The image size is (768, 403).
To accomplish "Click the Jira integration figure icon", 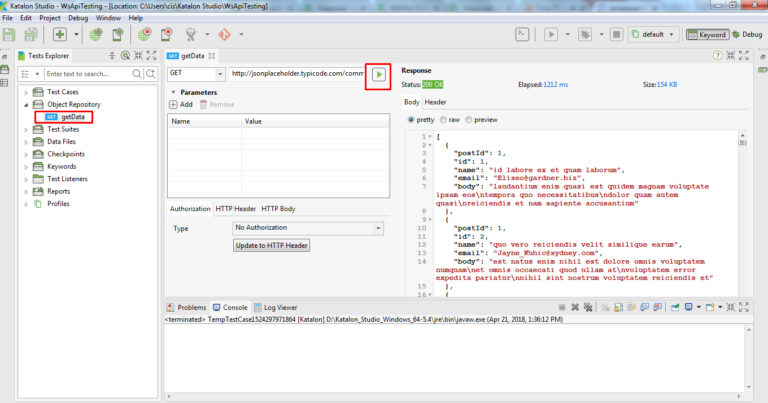I will coord(191,34).
